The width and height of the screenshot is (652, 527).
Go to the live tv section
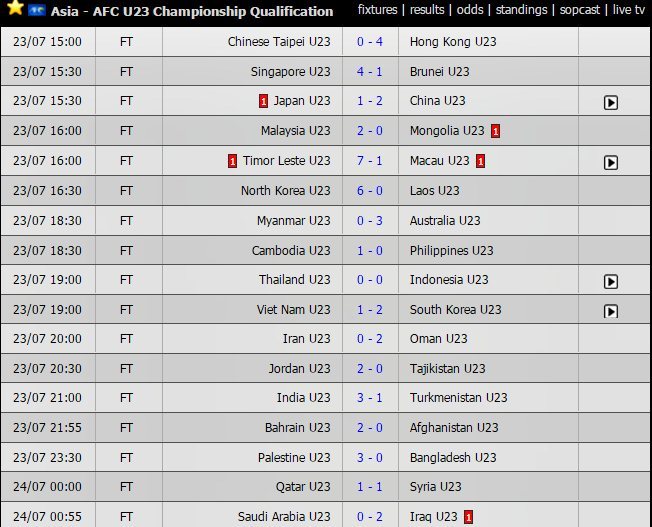(x=630, y=10)
